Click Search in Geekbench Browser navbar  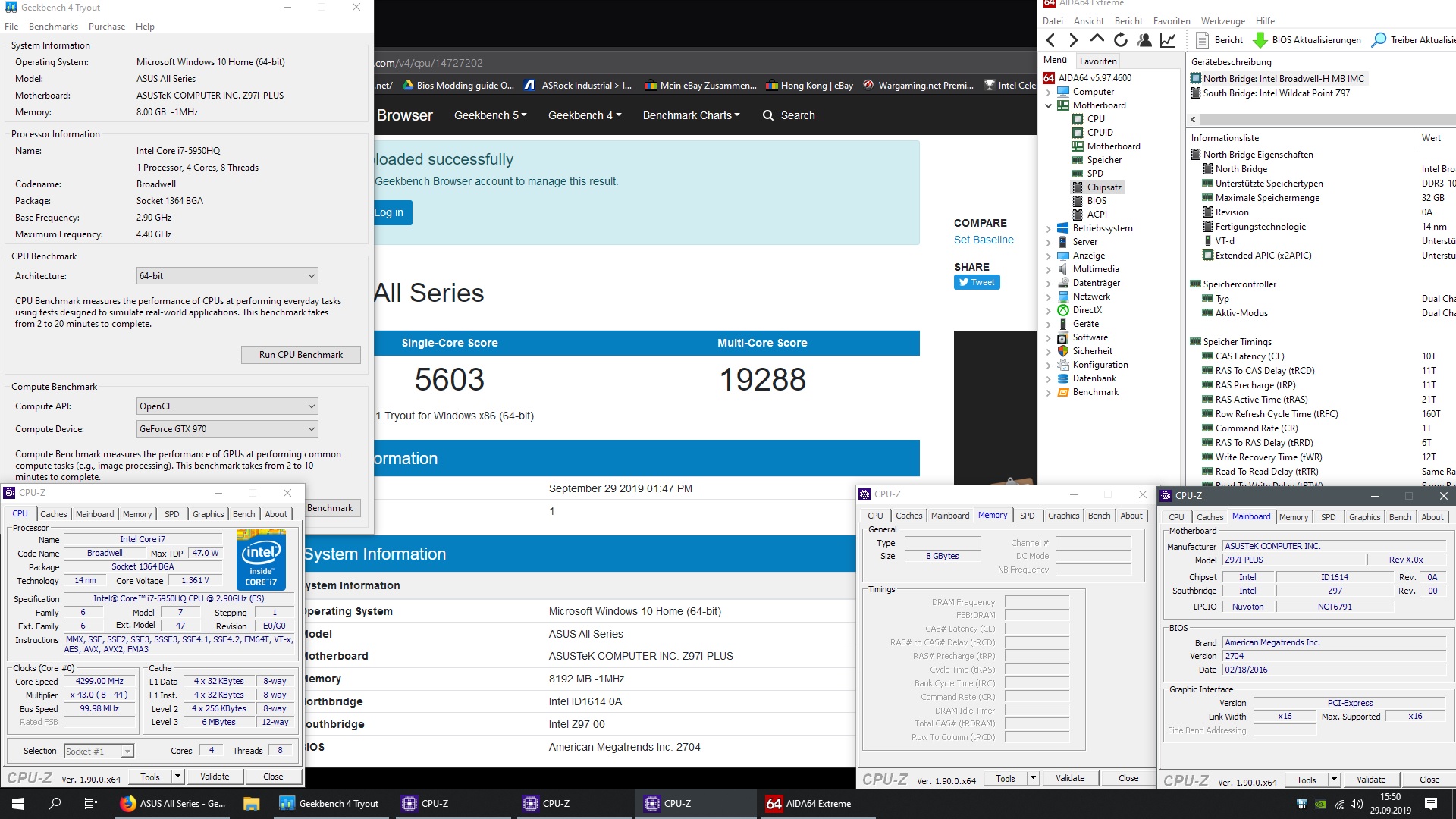click(x=789, y=115)
